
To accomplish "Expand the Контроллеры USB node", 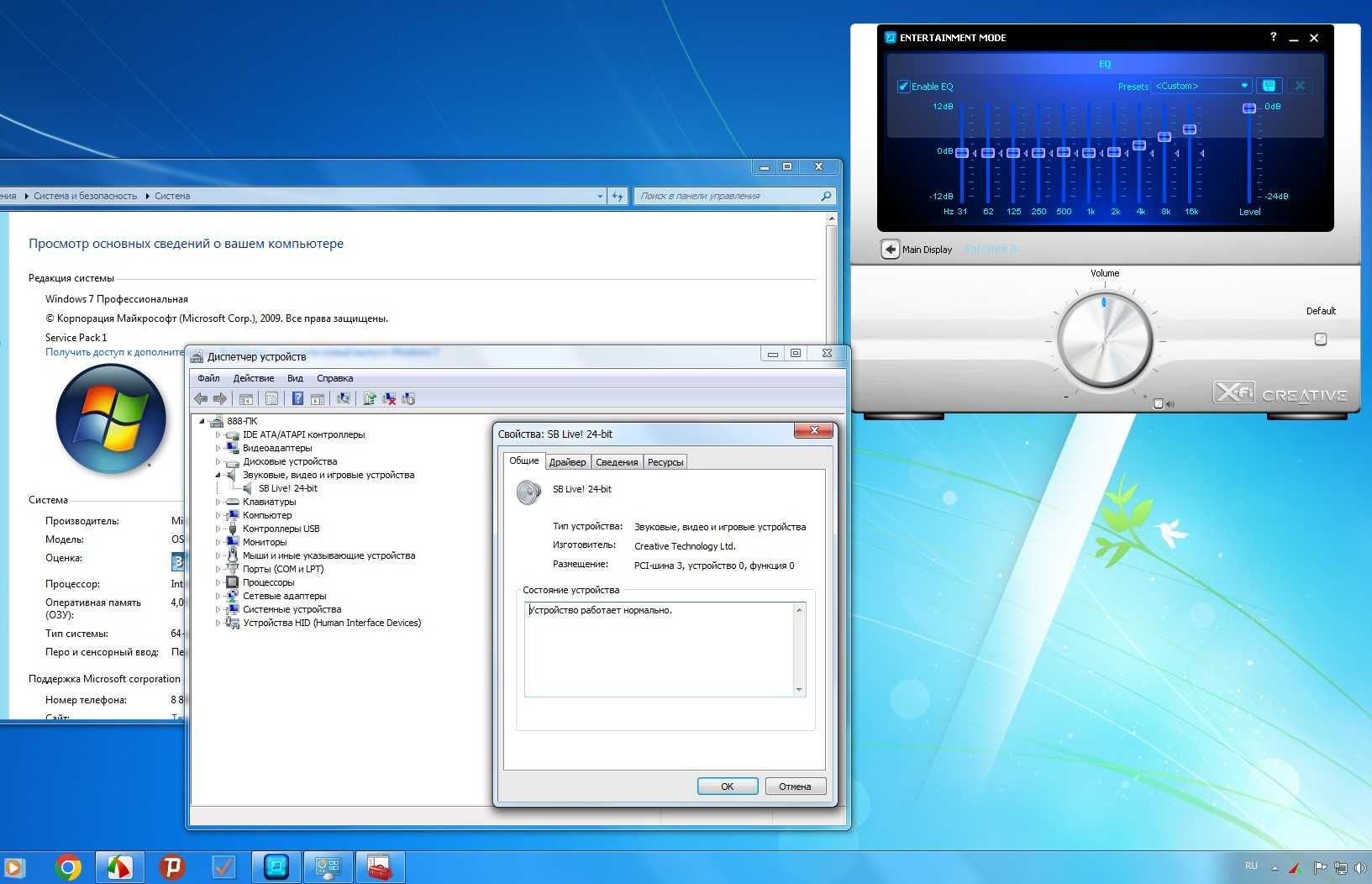I will click(x=218, y=529).
